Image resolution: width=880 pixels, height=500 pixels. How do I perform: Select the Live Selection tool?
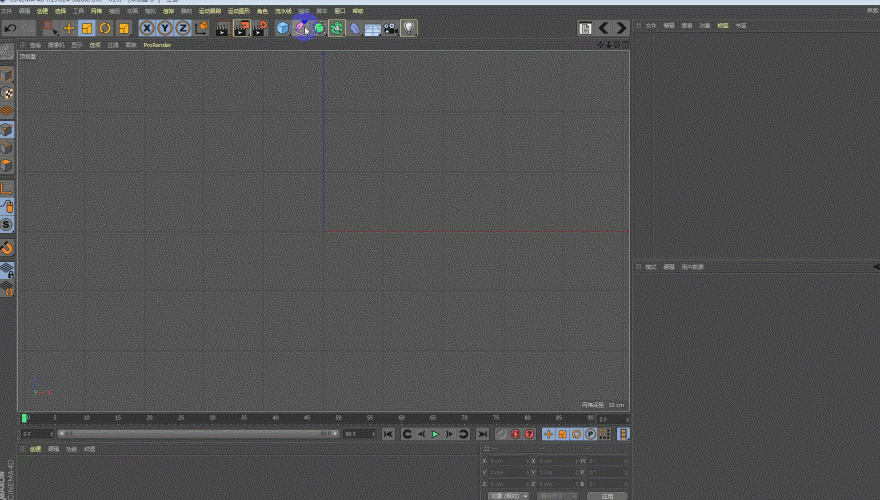click(50, 28)
